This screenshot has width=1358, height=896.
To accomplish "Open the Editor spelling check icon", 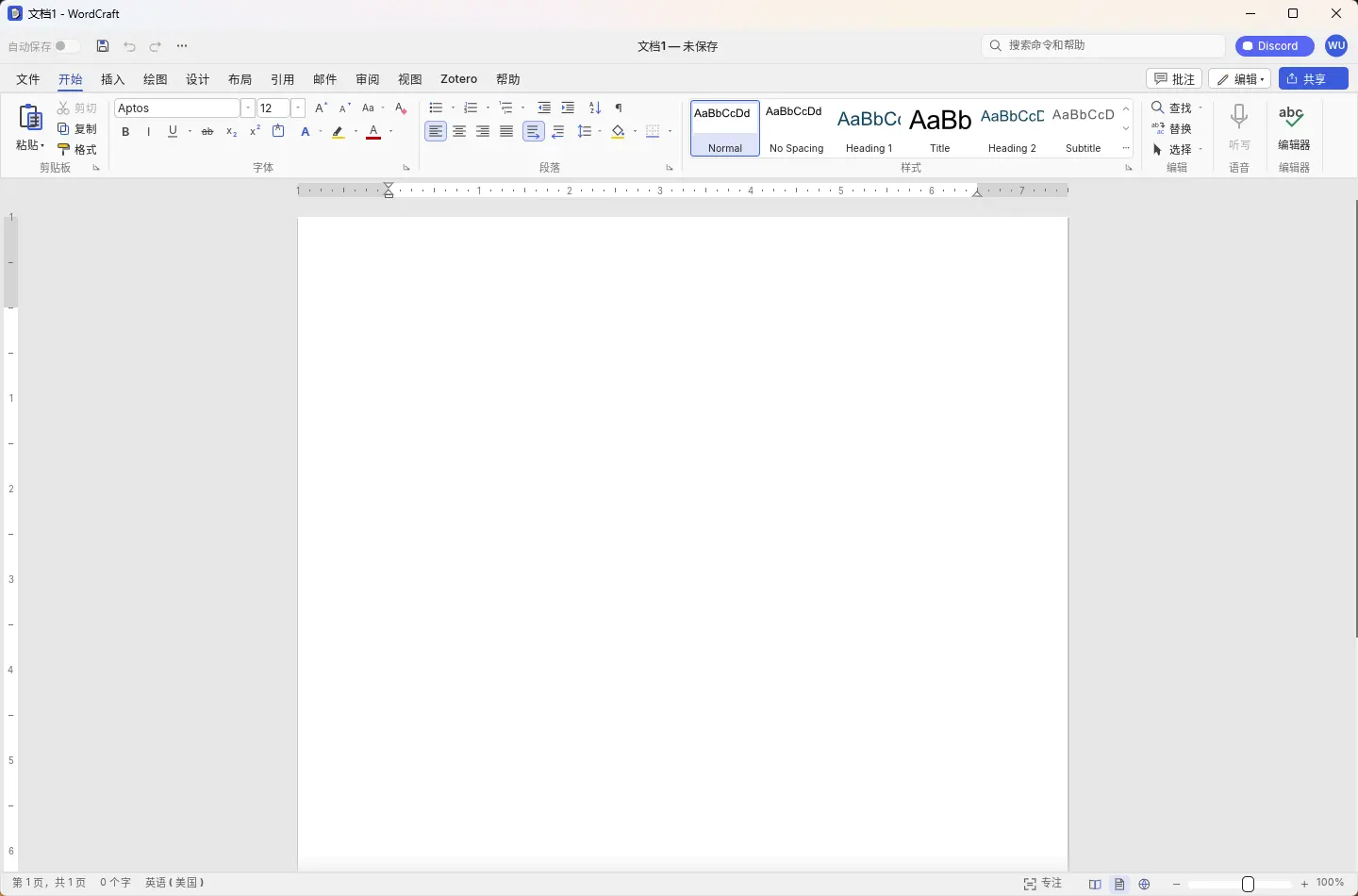I will [1292, 118].
